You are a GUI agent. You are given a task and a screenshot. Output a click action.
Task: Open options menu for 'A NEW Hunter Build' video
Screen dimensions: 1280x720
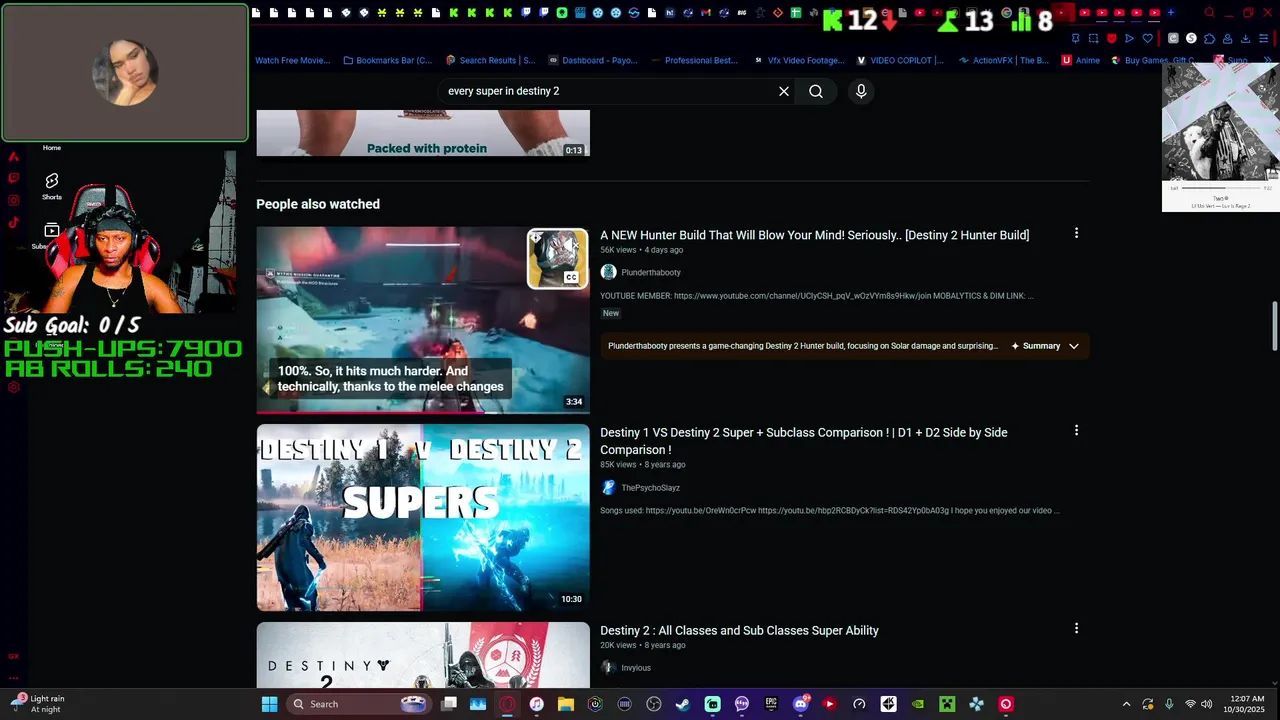(1076, 233)
